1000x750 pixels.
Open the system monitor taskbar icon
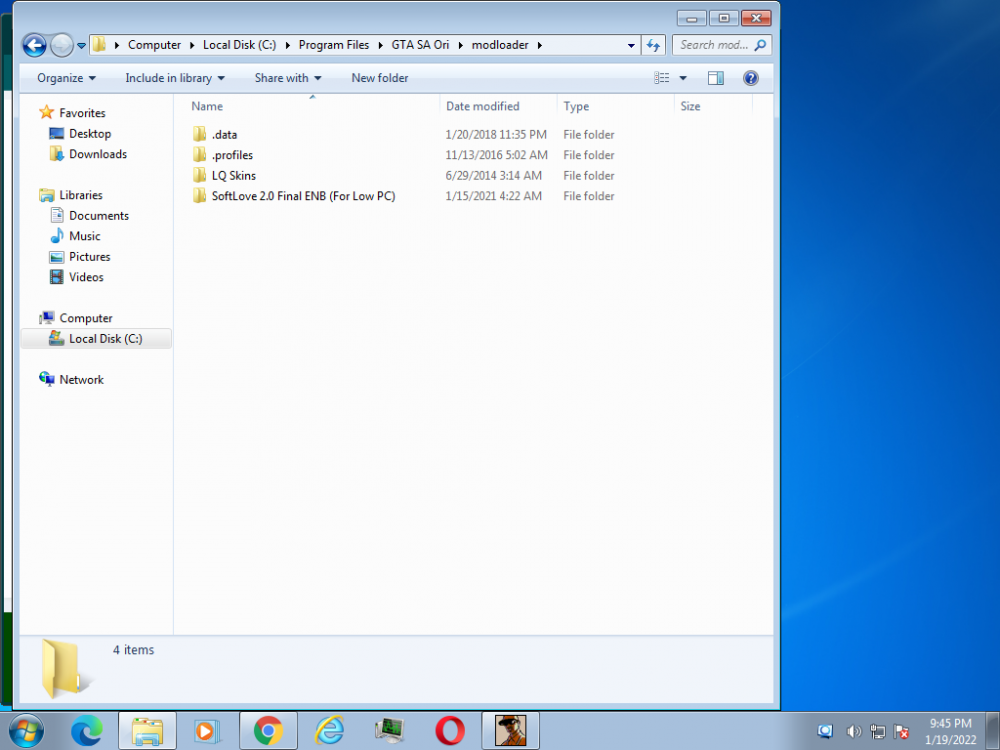tap(390, 731)
